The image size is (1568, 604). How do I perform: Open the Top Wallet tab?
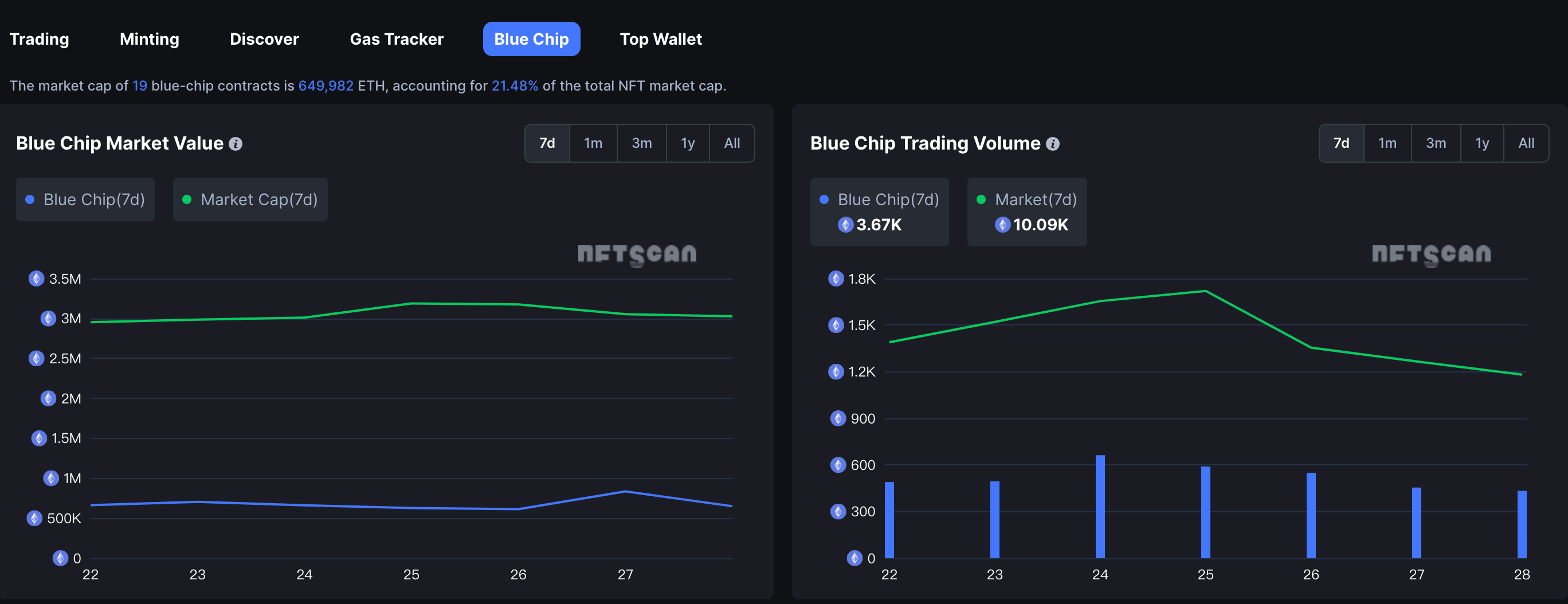pos(660,39)
